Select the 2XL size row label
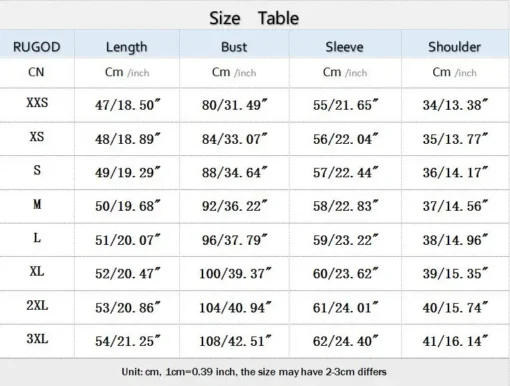510x386 pixels. point(37,305)
